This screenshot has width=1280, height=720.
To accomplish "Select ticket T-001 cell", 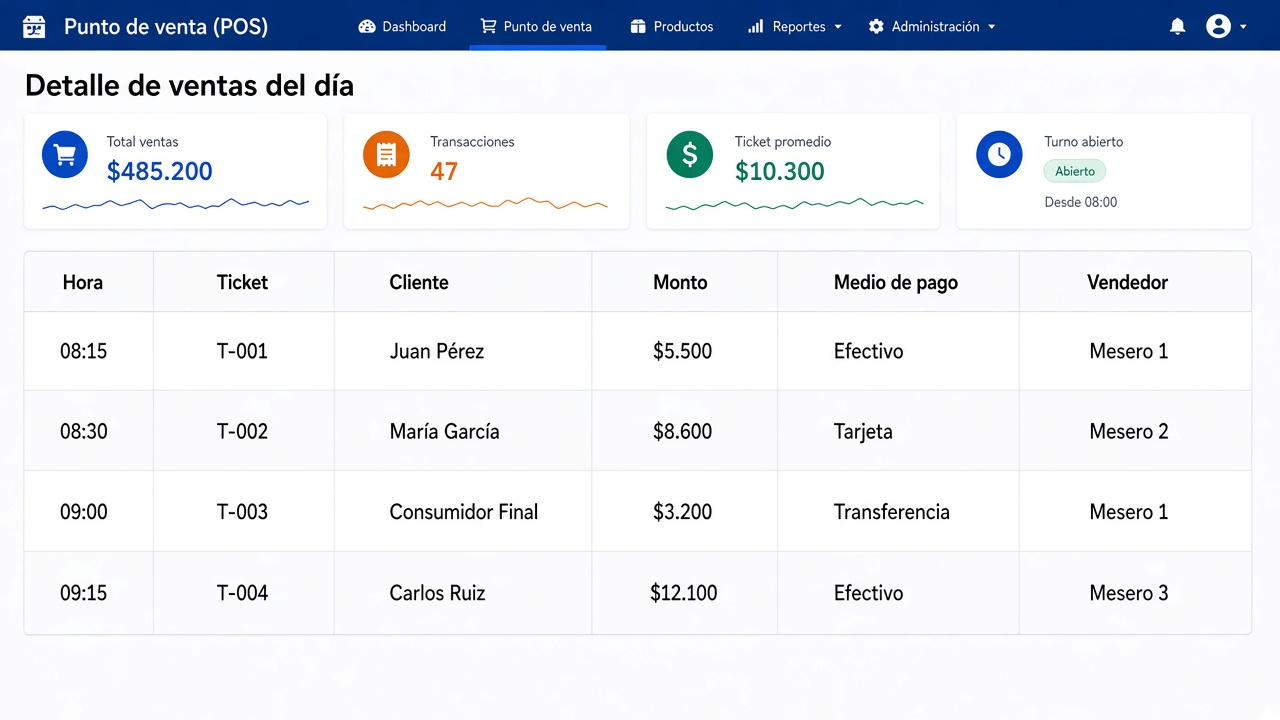I will (243, 351).
